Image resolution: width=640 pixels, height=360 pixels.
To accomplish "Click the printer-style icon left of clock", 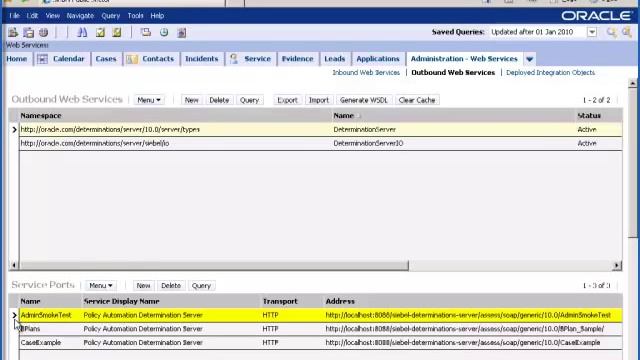I will click(x=146, y=32).
